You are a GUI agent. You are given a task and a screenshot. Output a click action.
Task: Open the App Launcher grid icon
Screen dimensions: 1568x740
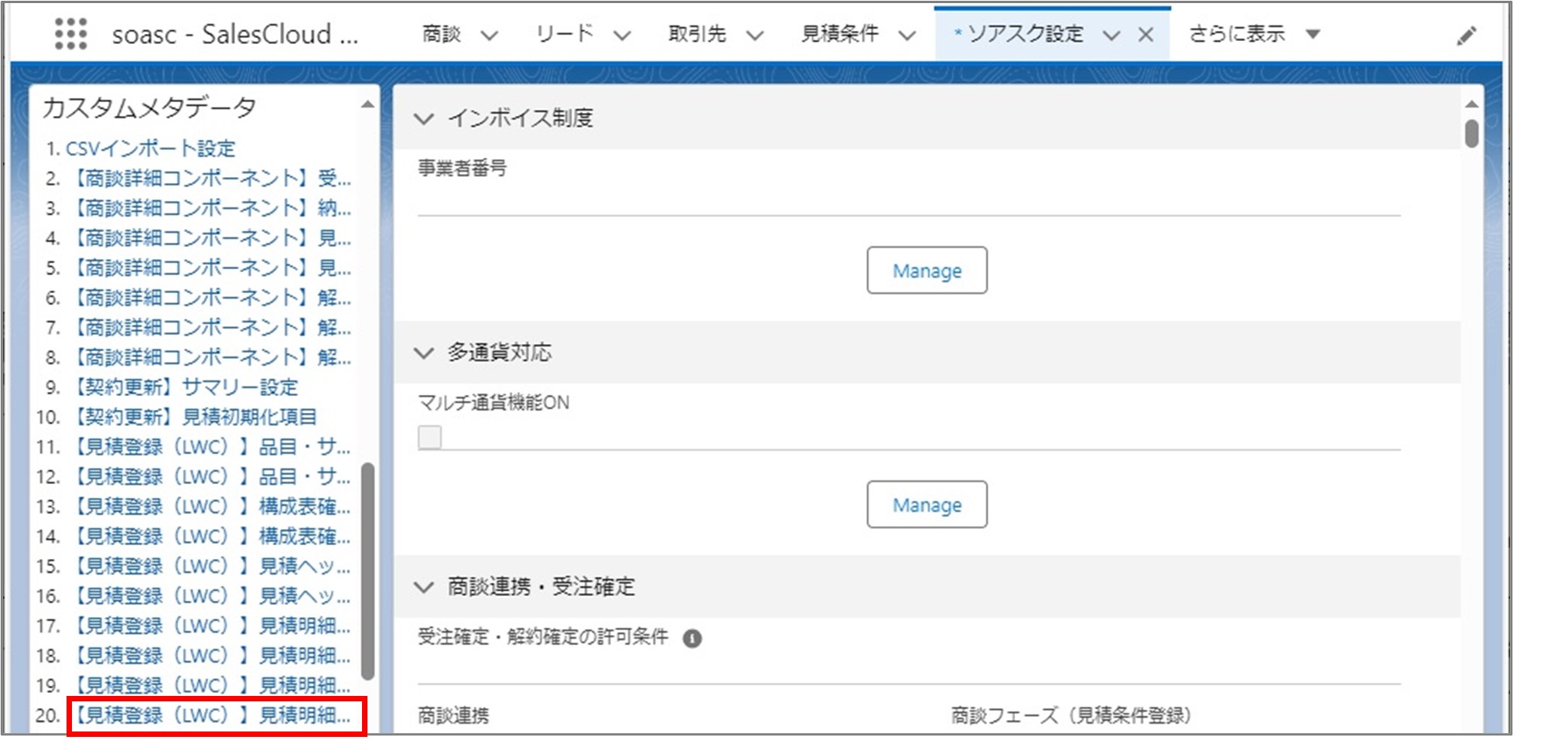point(70,34)
